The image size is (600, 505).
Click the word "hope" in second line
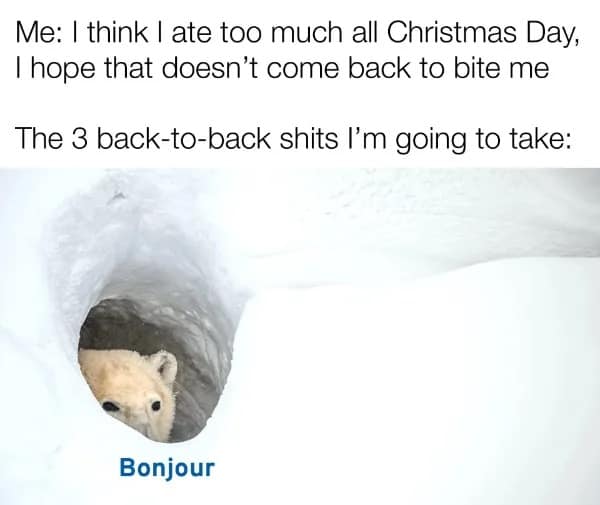pos(63,70)
